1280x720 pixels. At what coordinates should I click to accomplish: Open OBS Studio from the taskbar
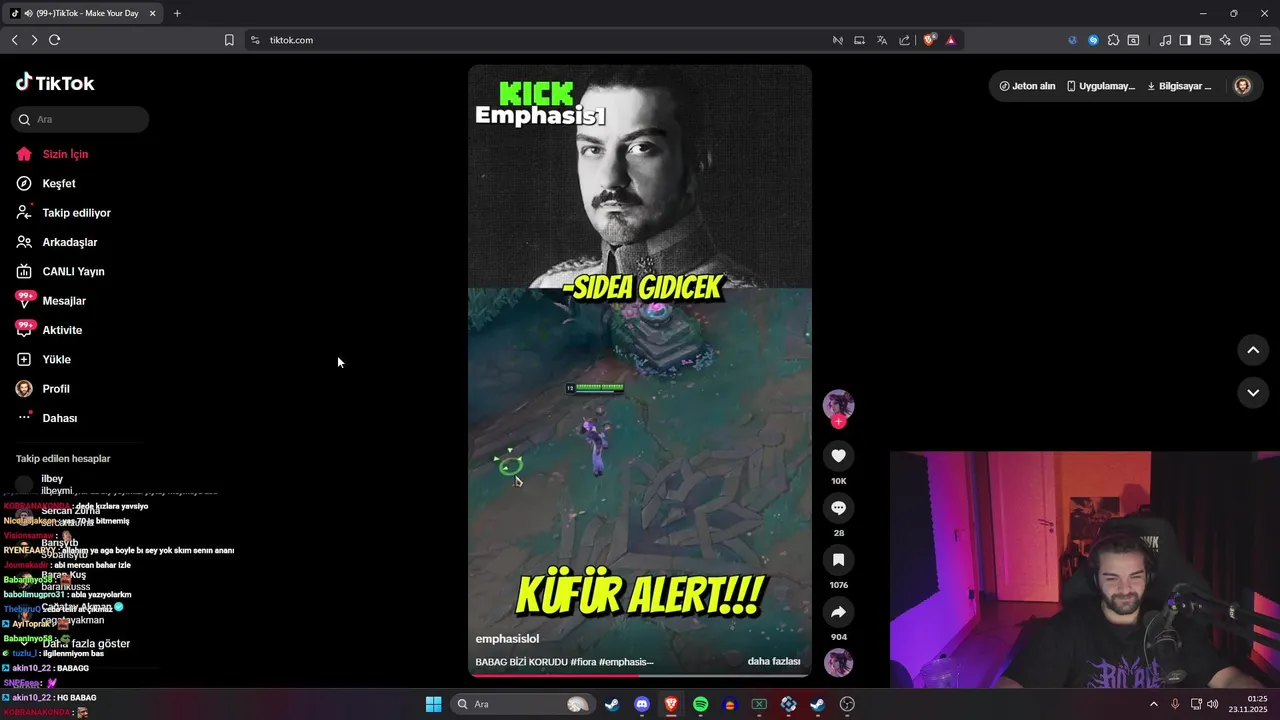[847, 704]
